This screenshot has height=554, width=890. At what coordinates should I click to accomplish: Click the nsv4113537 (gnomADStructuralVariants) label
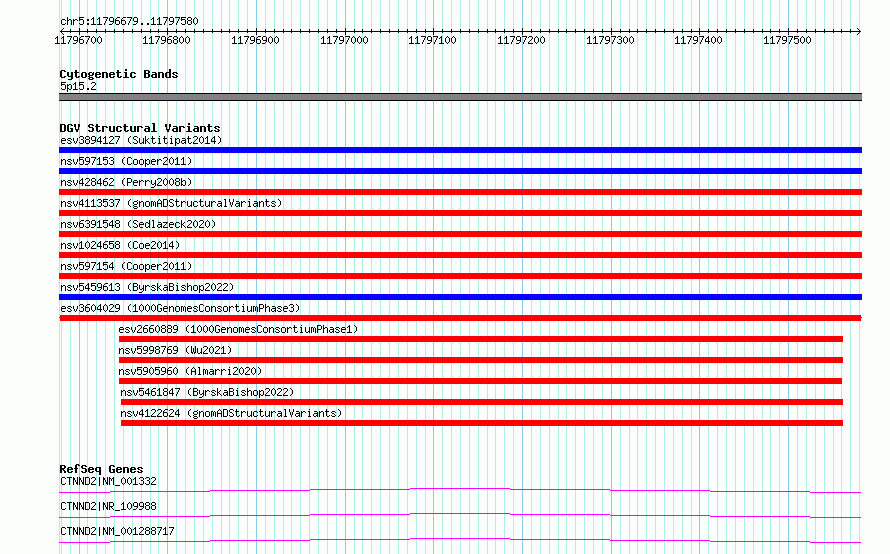171,203
